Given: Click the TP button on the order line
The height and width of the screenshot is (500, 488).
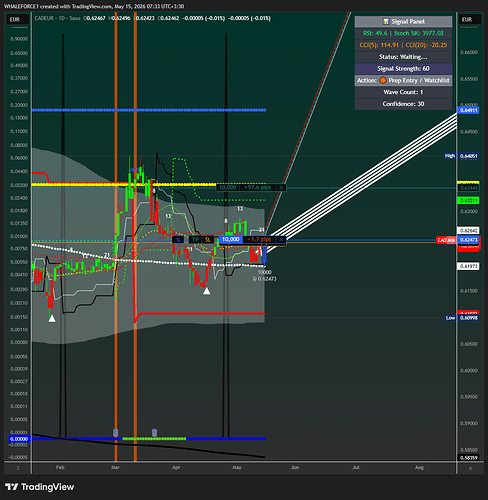Looking at the screenshot, I should (195, 239).
